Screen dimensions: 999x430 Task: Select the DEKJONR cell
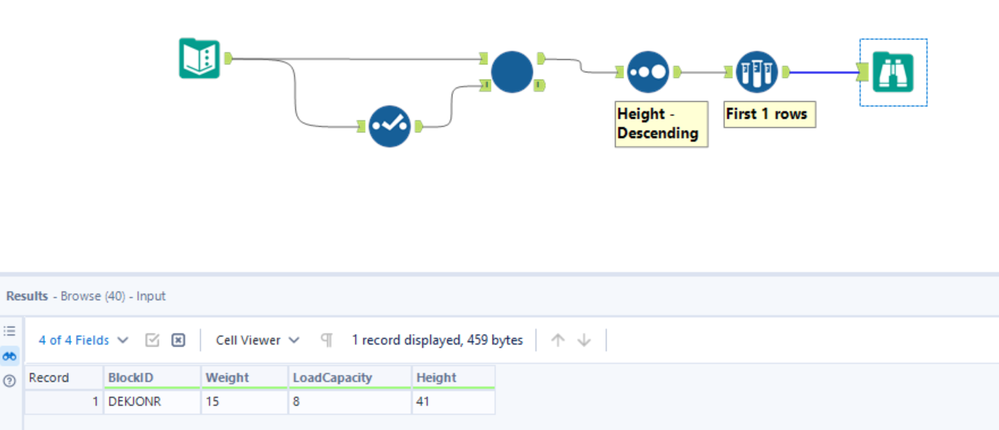point(152,402)
